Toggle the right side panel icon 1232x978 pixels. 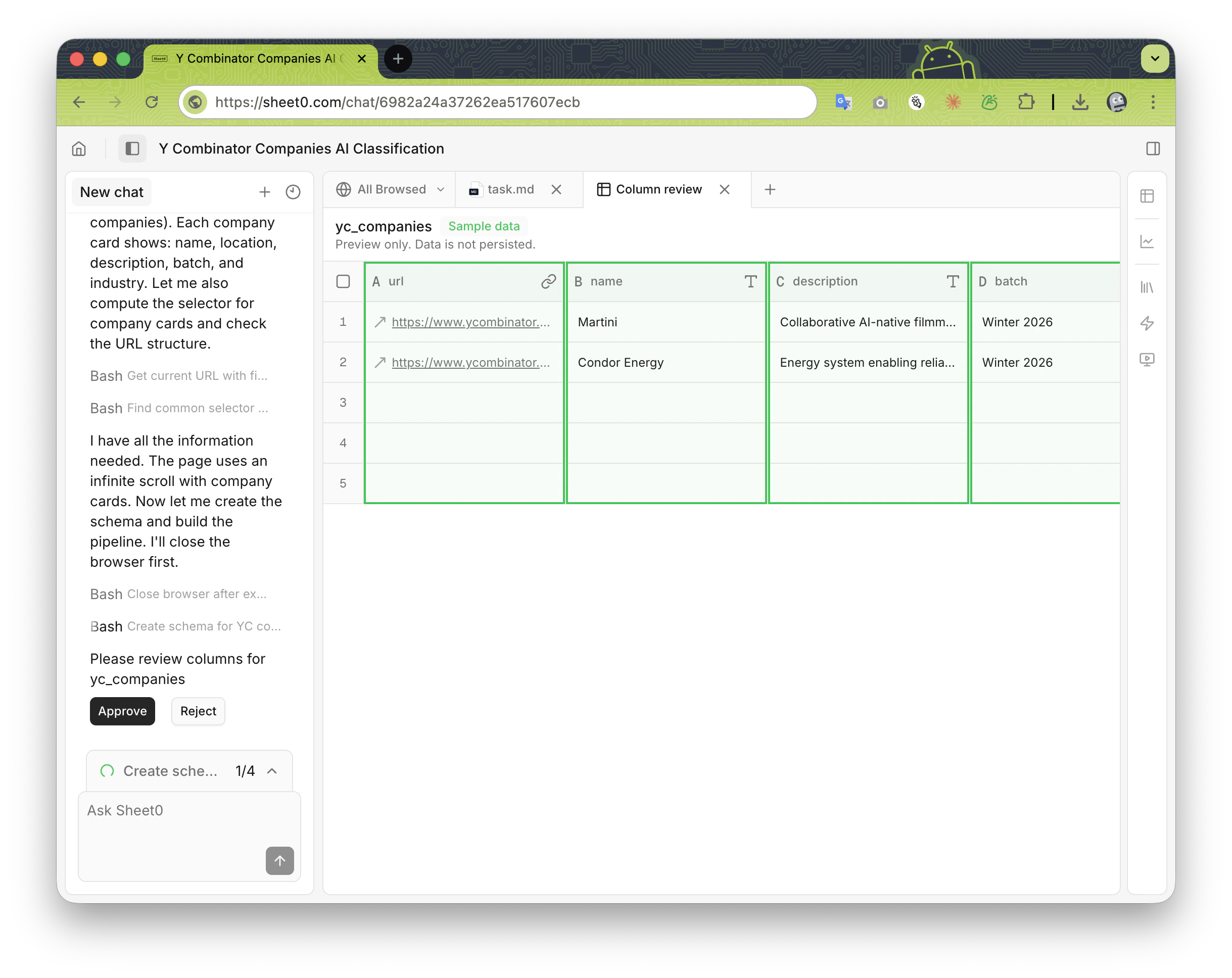pos(1153,149)
